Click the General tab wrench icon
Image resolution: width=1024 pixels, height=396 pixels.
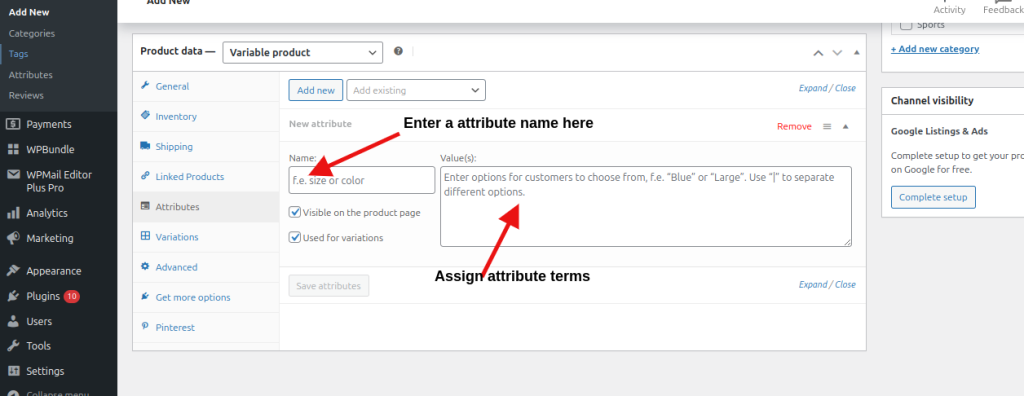tap(145, 86)
